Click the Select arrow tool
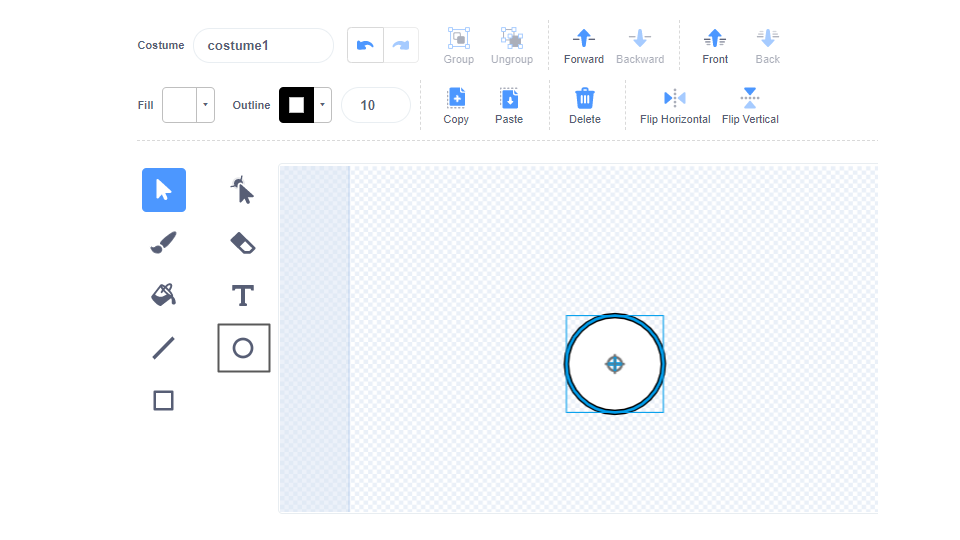960x540 pixels. 164,190
